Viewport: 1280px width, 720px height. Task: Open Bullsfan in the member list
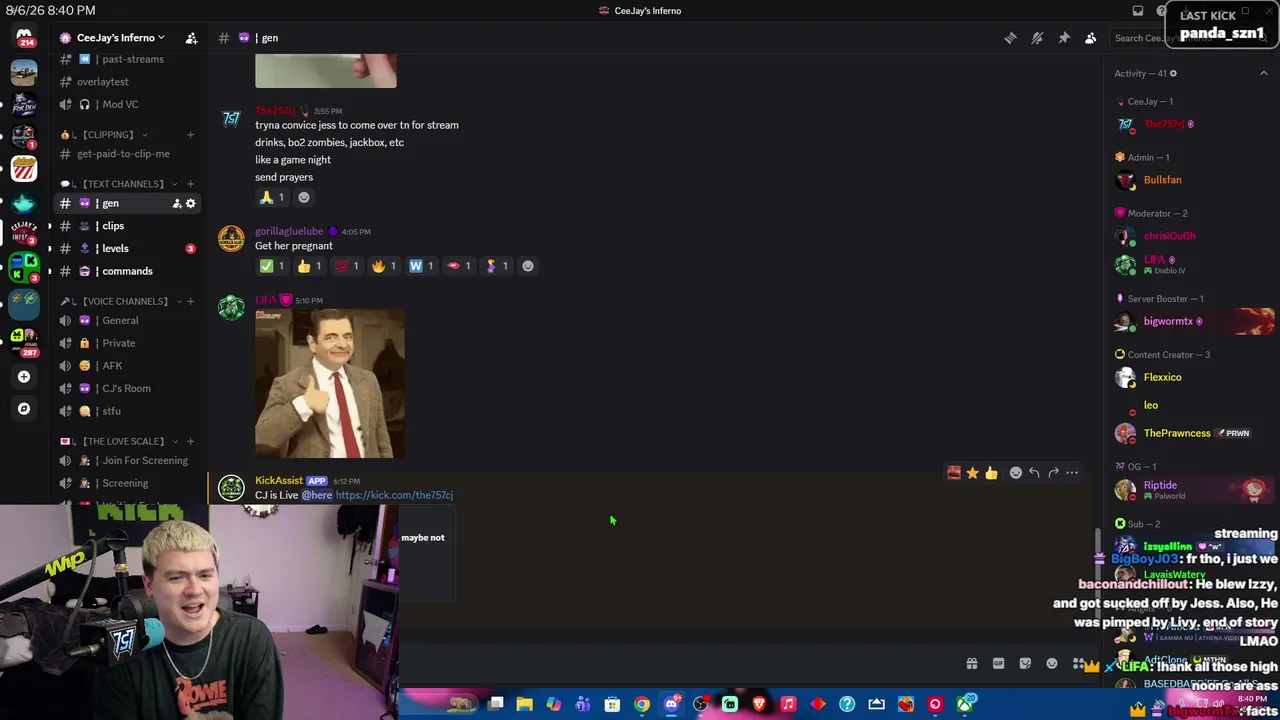pos(1162,180)
